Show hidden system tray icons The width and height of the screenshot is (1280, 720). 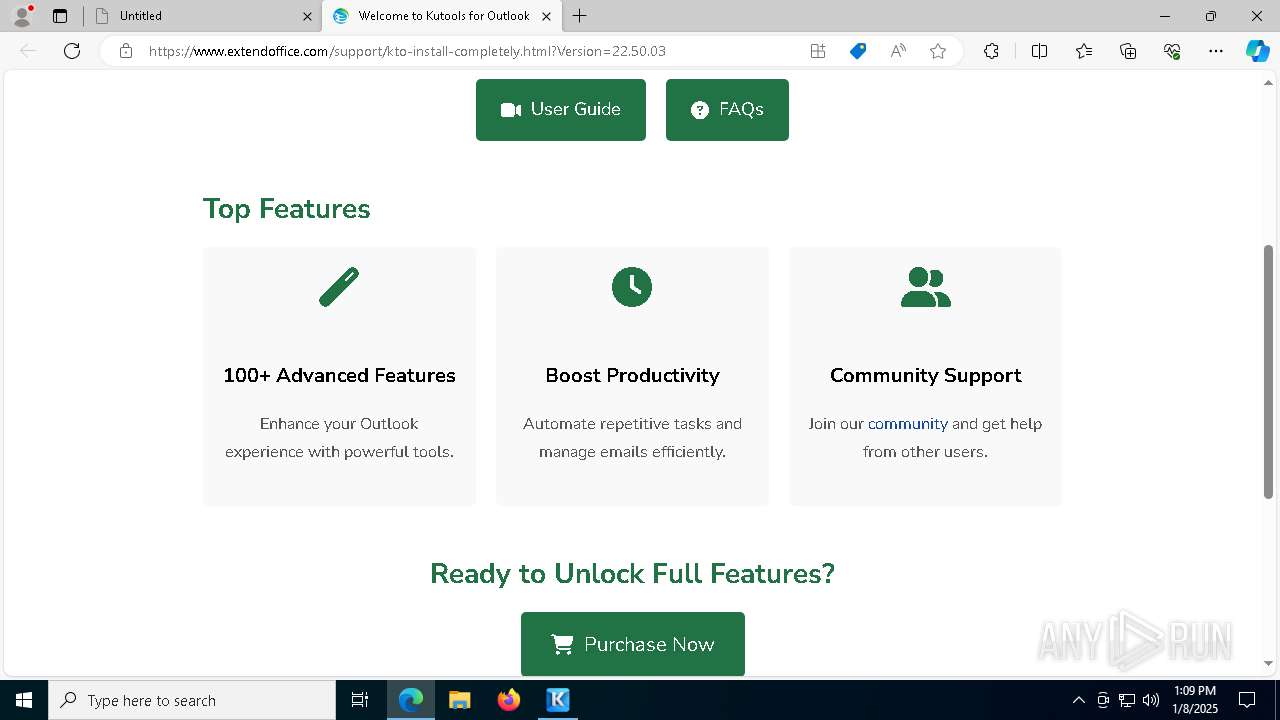coord(1078,700)
